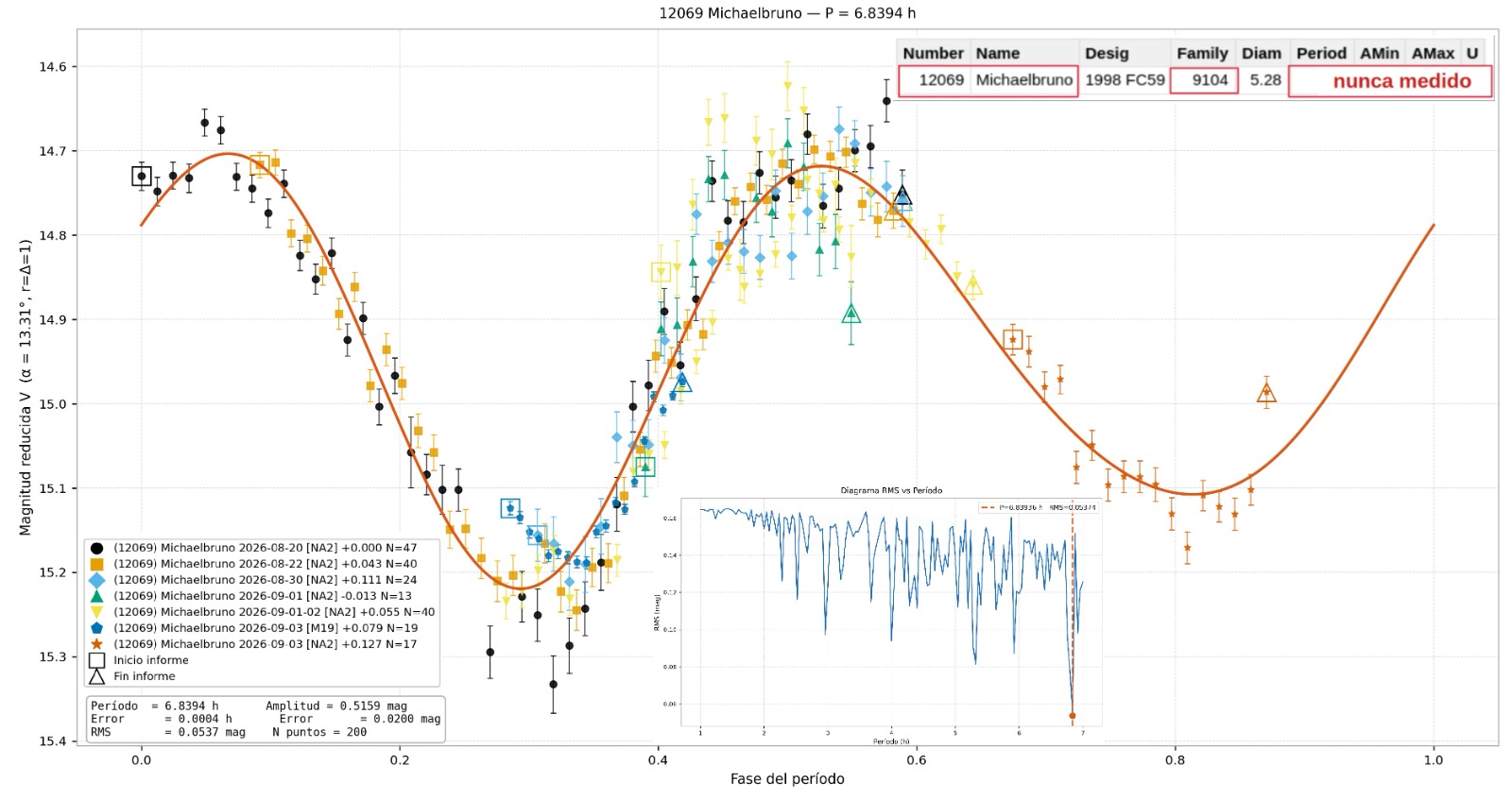Viewport: 1512px width, 799px height.
Task: Click the chart title '12069 Michaelbruno — P = 6.8394 h'
Action: pos(787,13)
